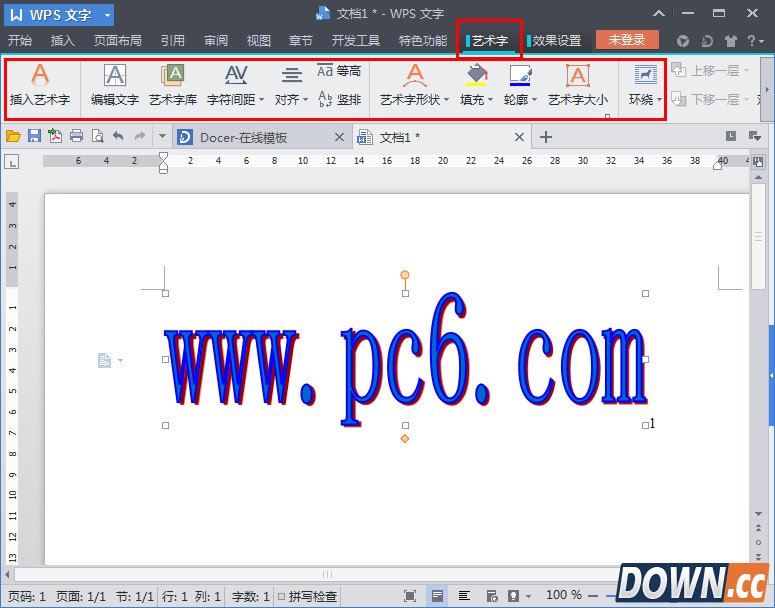
Task: Open the 插入 tab
Action: [63, 41]
